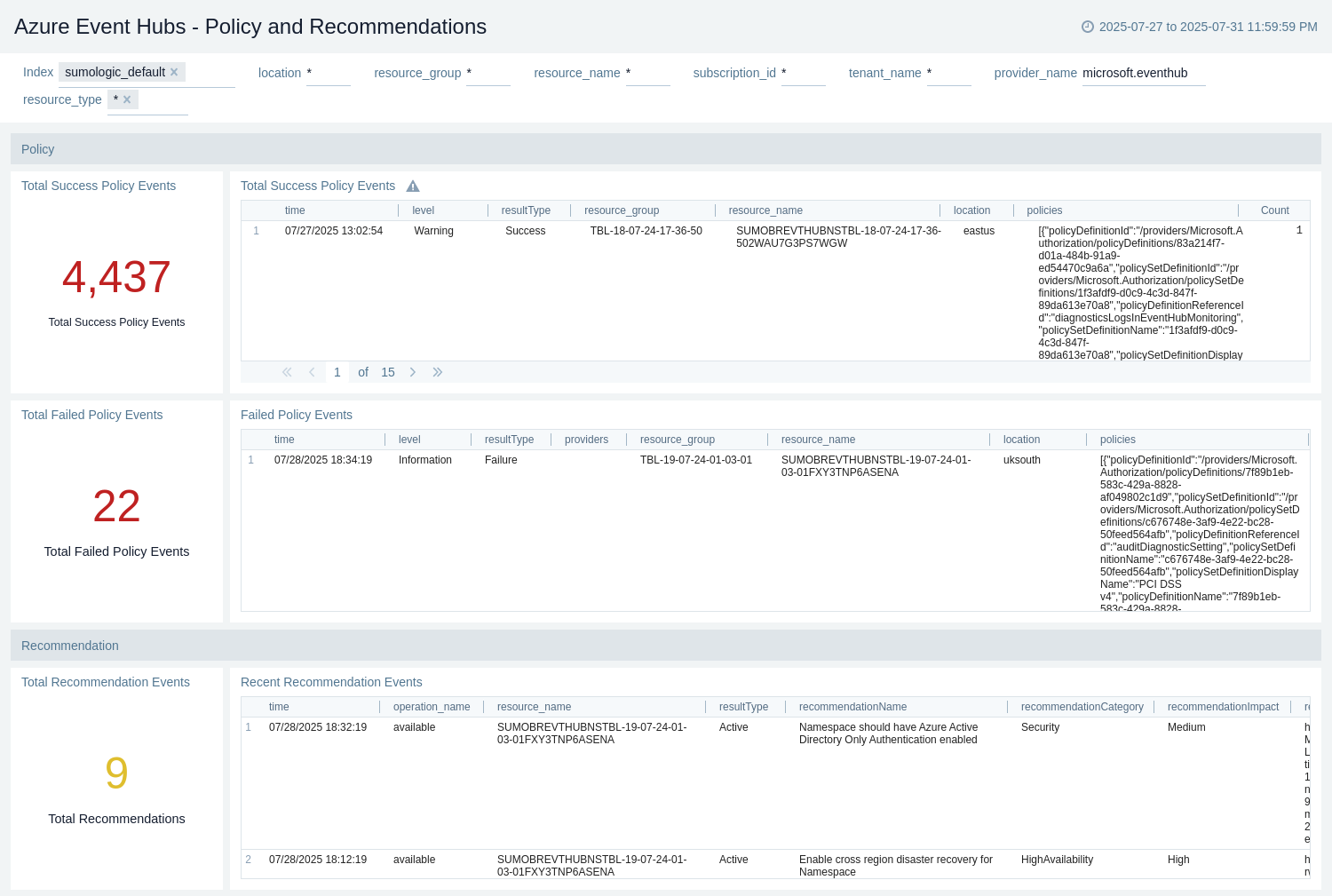Sort success events by level column

tap(423, 210)
